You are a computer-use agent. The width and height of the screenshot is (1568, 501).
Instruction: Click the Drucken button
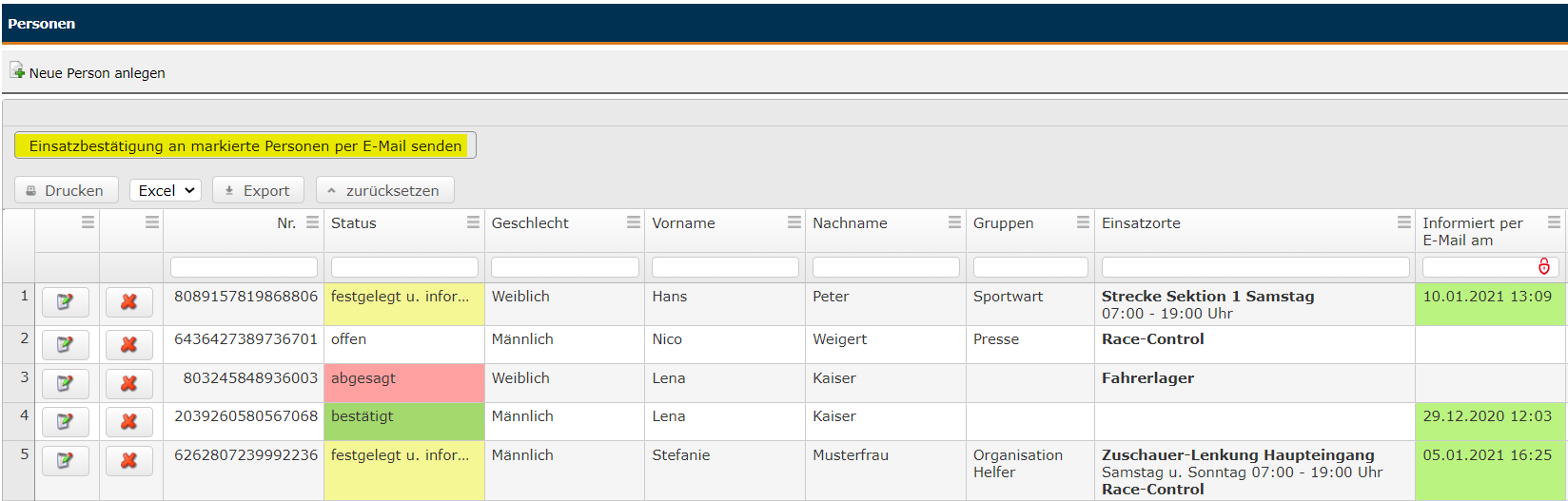point(66,190)
